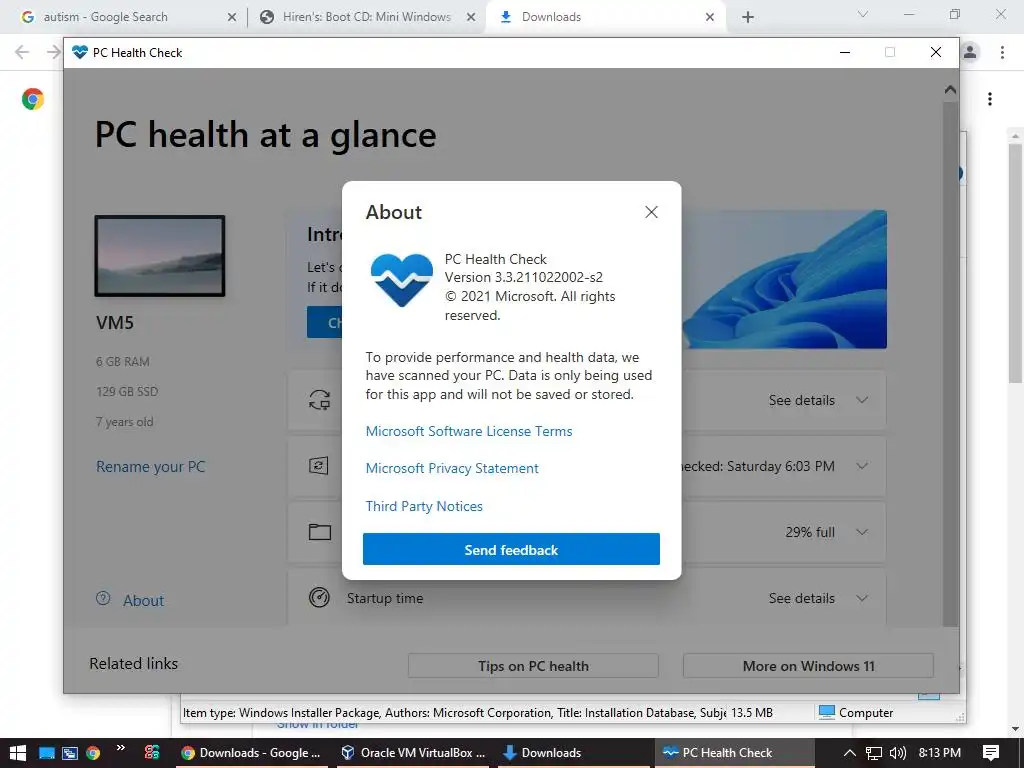Click network icon in system tray
The height and width of the screenshot is (768, 1024).
coord(873,753)
